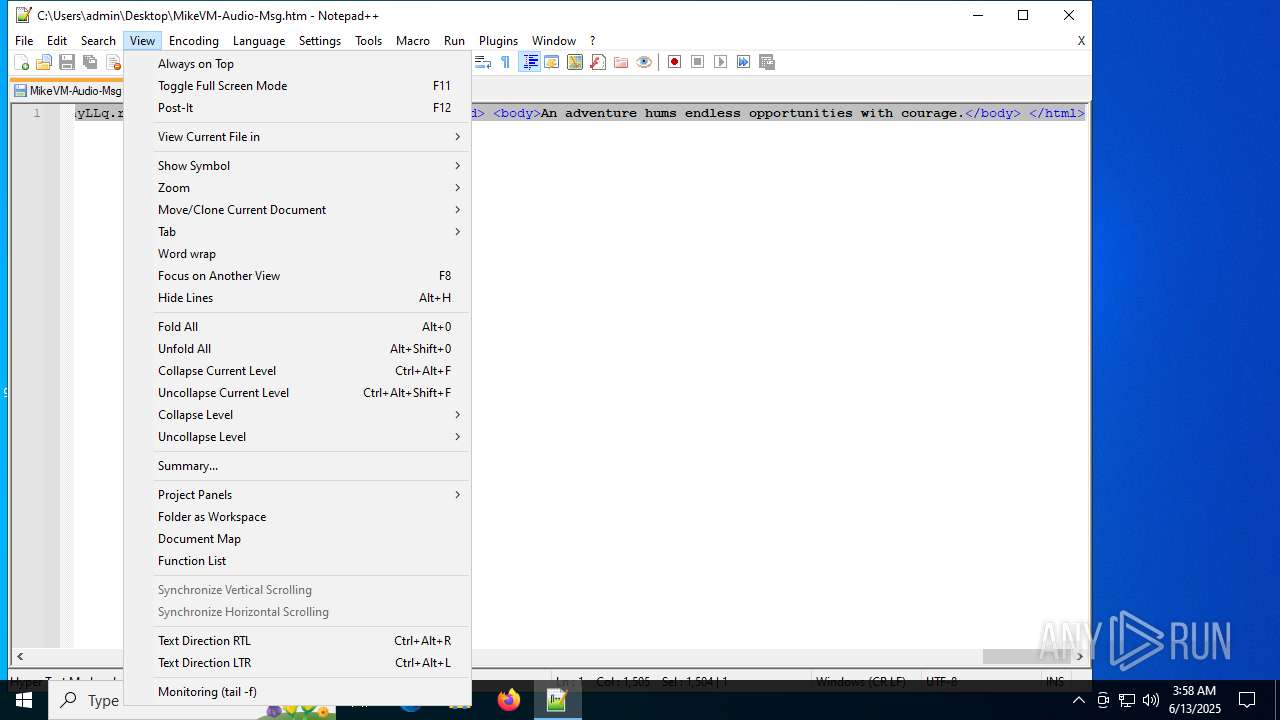
Task: Expand the Show Symbol submenu
Action: tap(297, 166)
